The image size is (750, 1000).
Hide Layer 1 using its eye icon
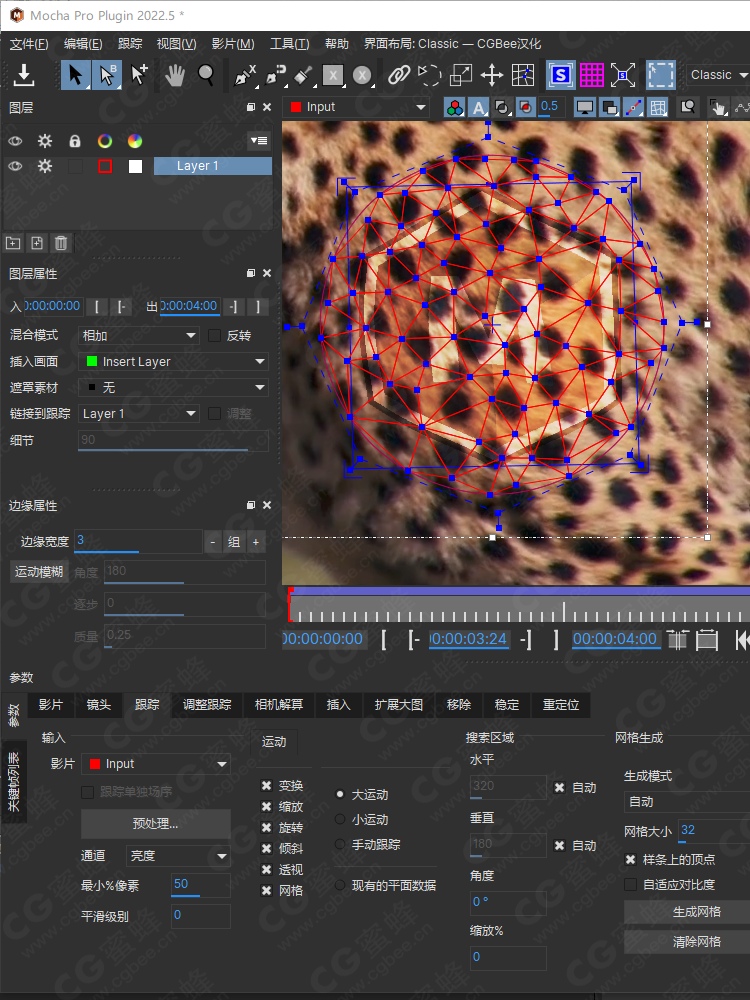point(15,166)
